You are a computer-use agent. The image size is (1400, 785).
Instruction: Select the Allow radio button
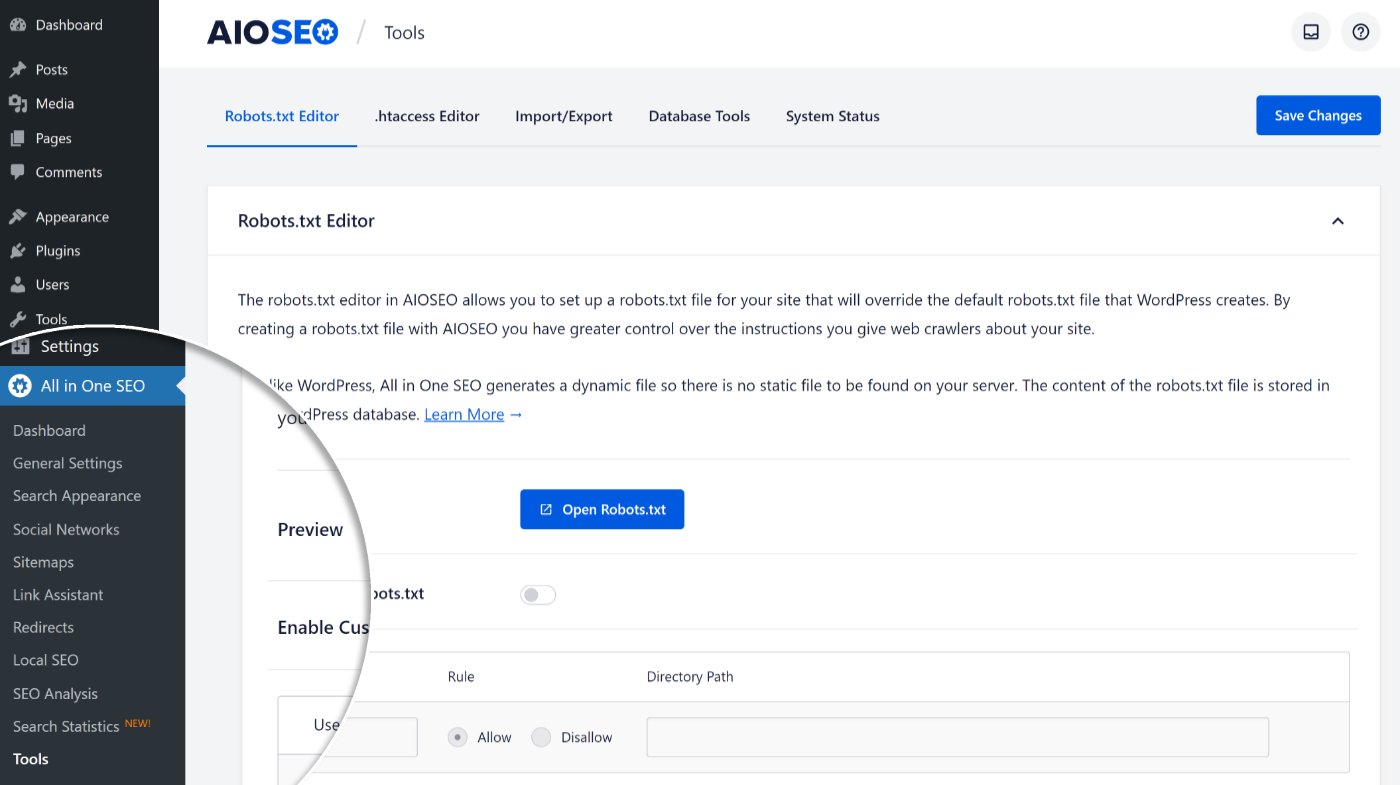(457, 737)
